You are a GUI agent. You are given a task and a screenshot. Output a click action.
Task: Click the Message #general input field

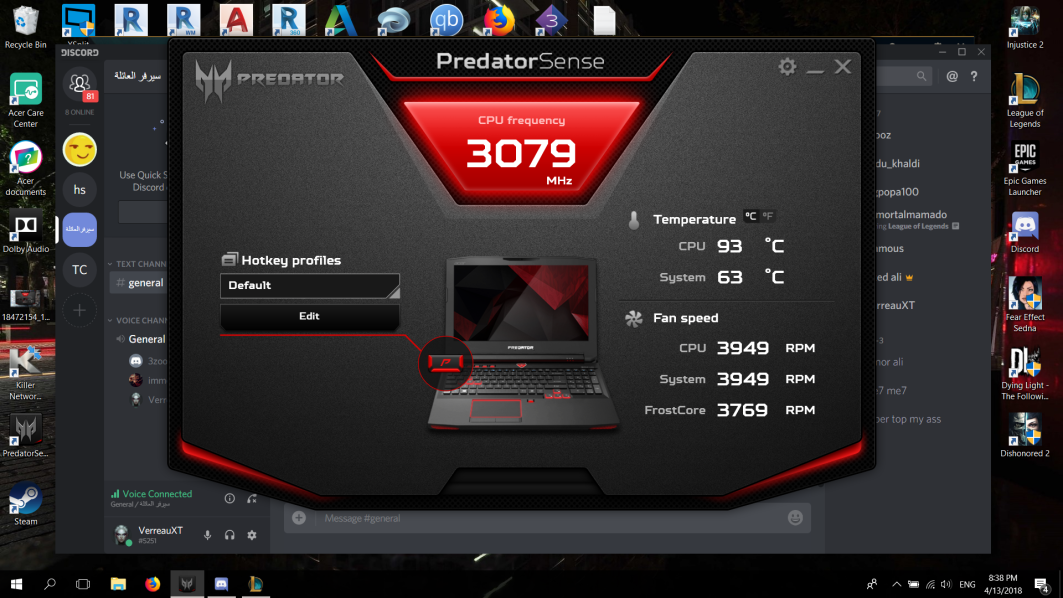click(549, 518)
